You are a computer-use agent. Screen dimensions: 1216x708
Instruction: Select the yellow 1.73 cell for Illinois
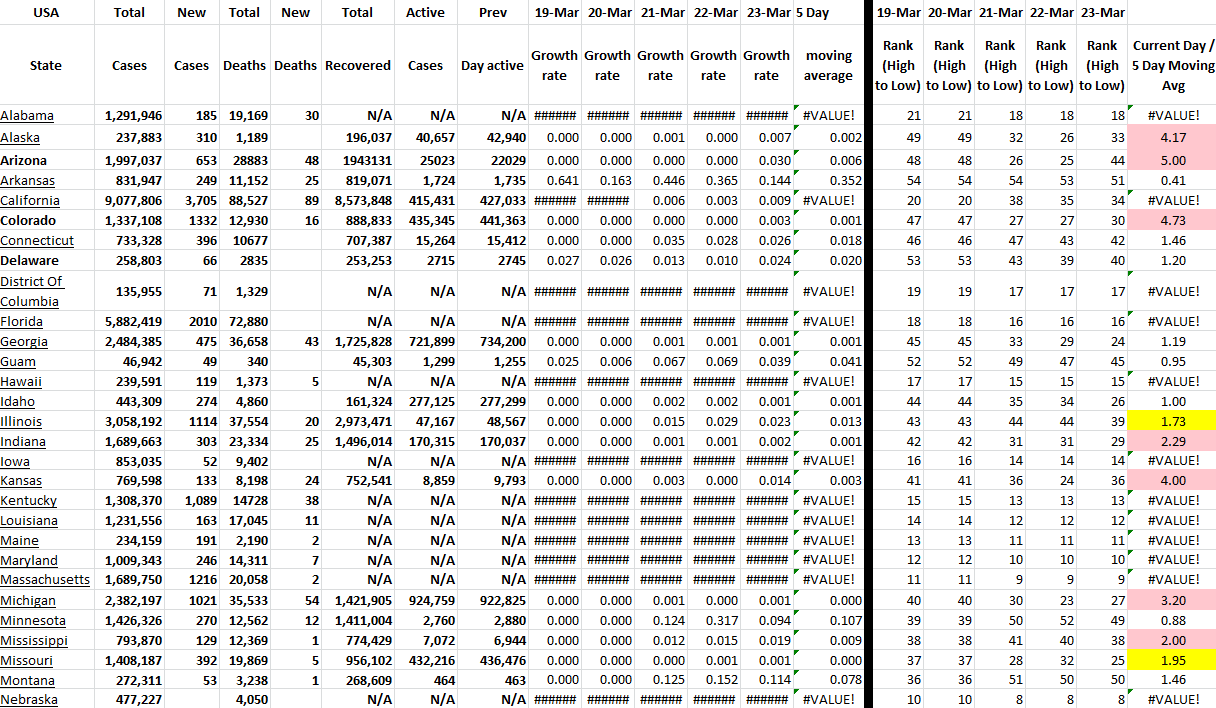pos(1172,421)
